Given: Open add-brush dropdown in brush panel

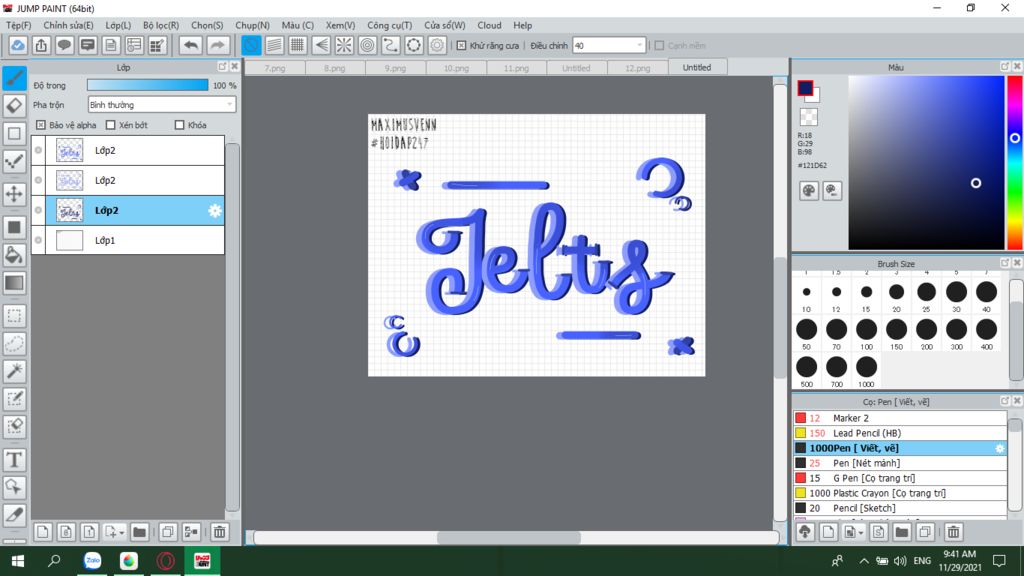Looking at the screenshot, I should point(861,533).
